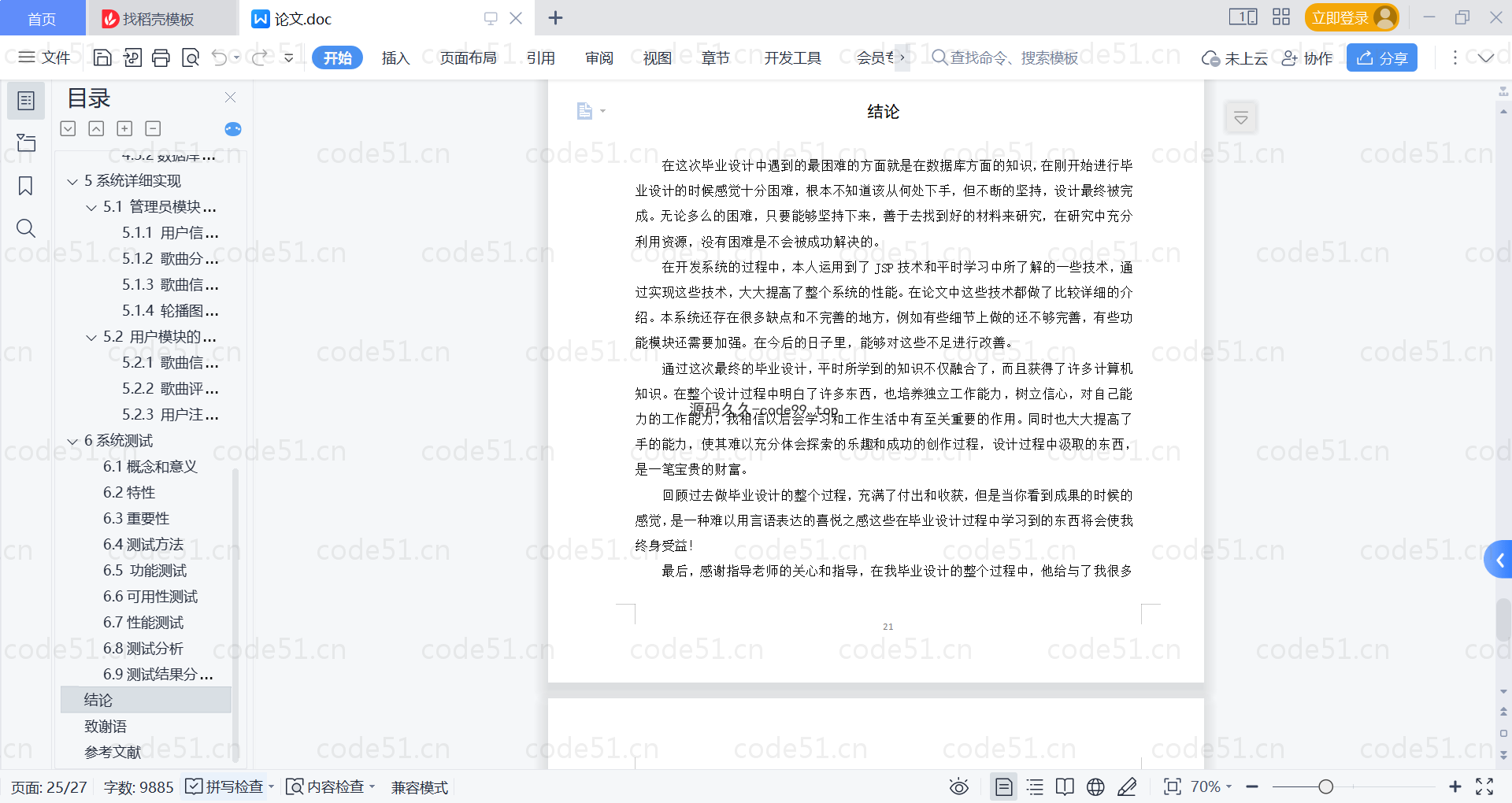The image size is (1512, 803).
Task: Click the Undo arrow
Action: [220, 57]
